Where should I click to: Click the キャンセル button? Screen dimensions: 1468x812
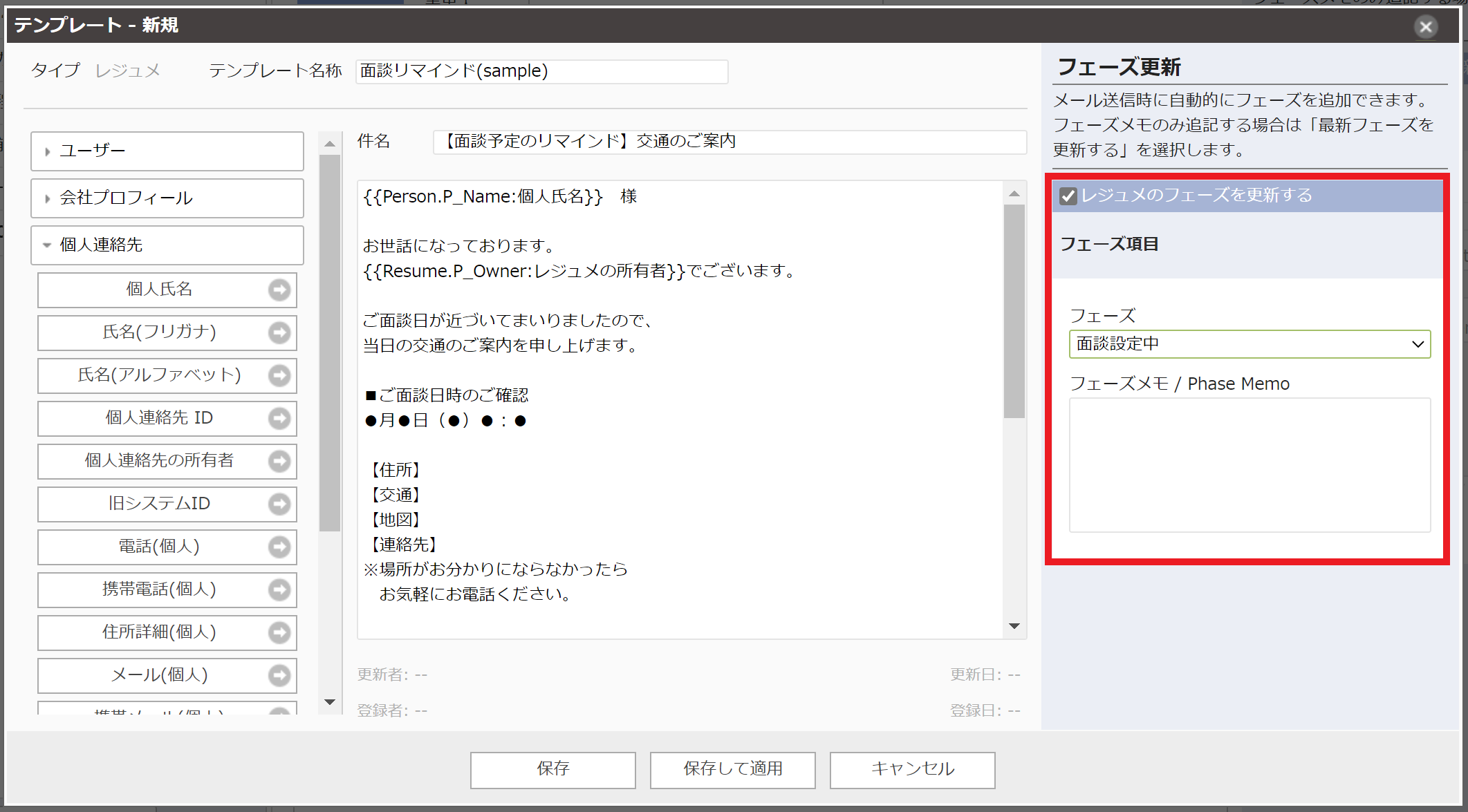pos(912,769)
